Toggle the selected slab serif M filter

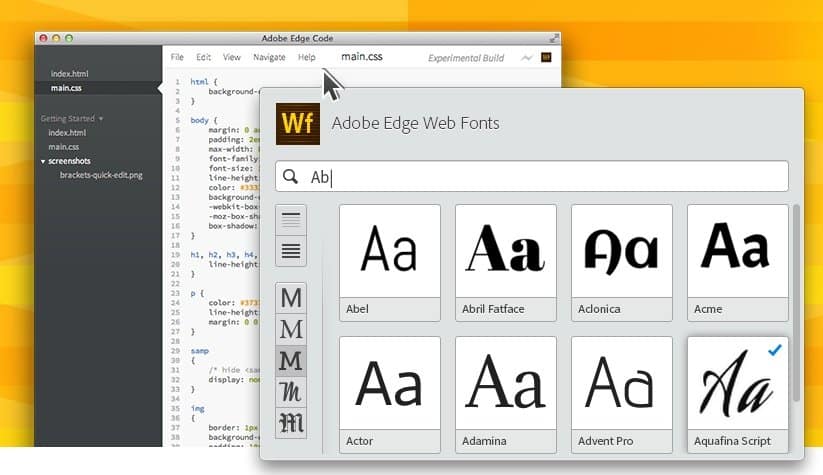coord(291,361)
